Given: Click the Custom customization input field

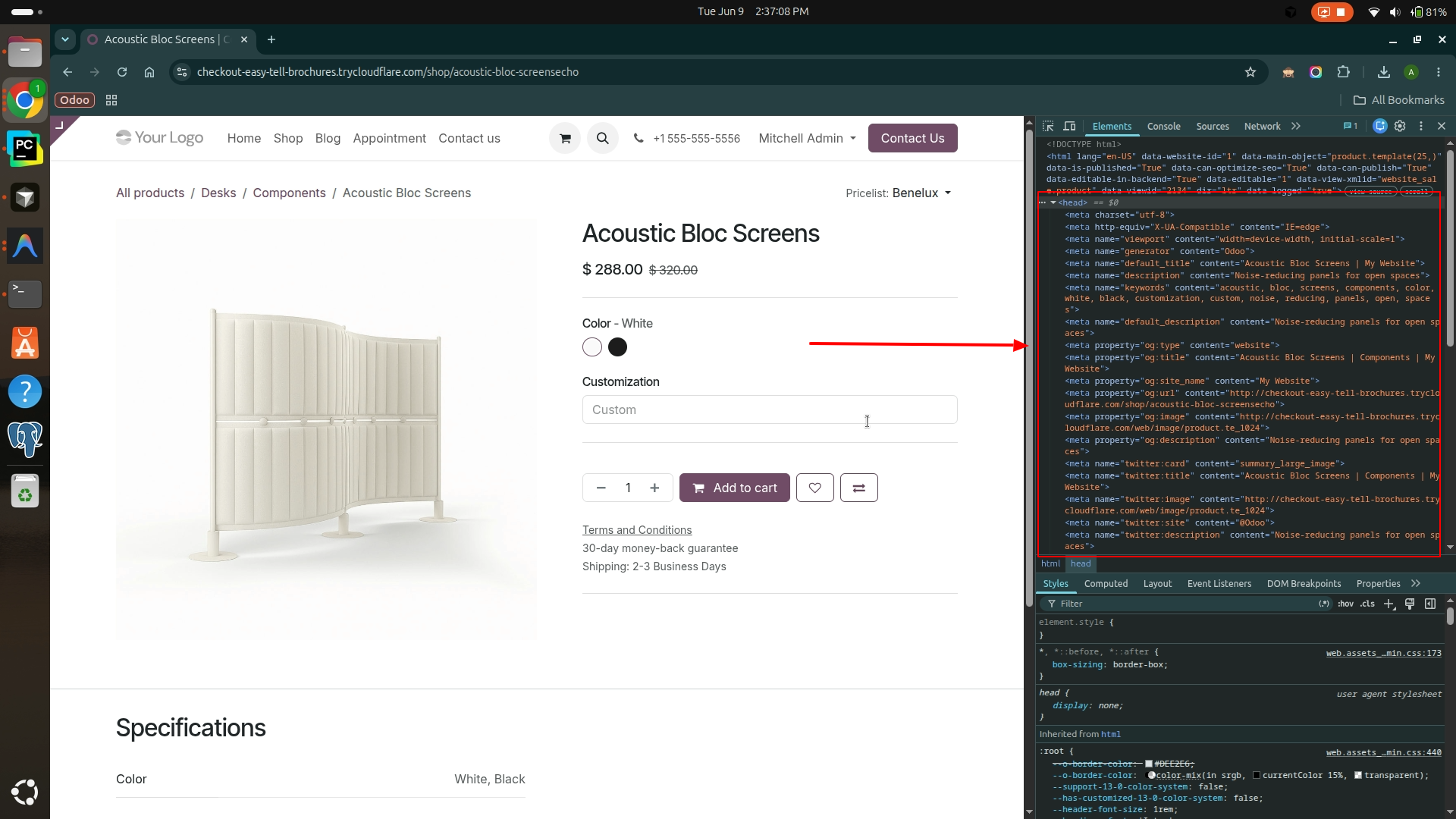Looking at the screenshot, I should click(x=770, y=409).
